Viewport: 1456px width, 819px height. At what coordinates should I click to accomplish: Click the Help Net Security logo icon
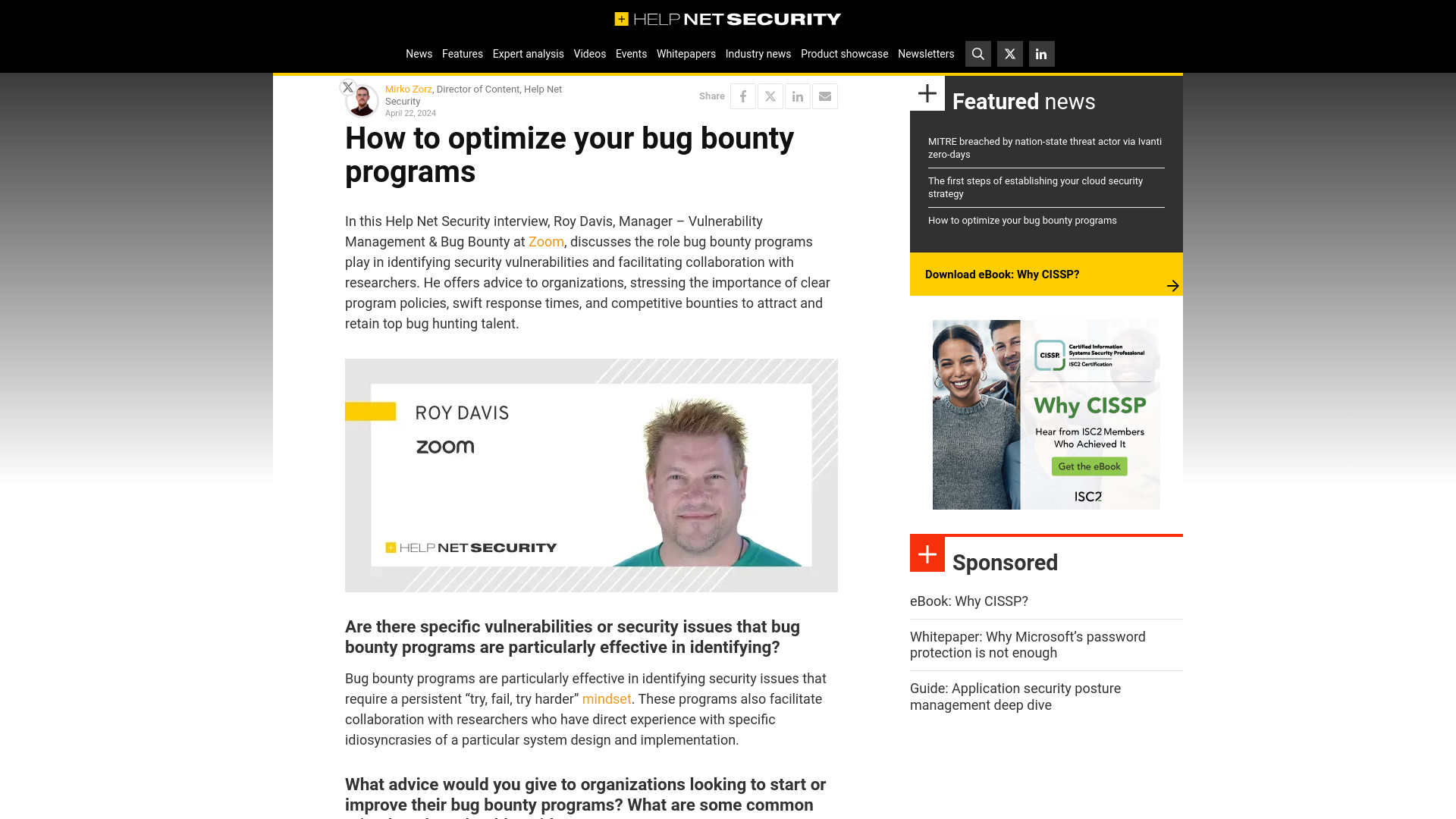point(619,18)
